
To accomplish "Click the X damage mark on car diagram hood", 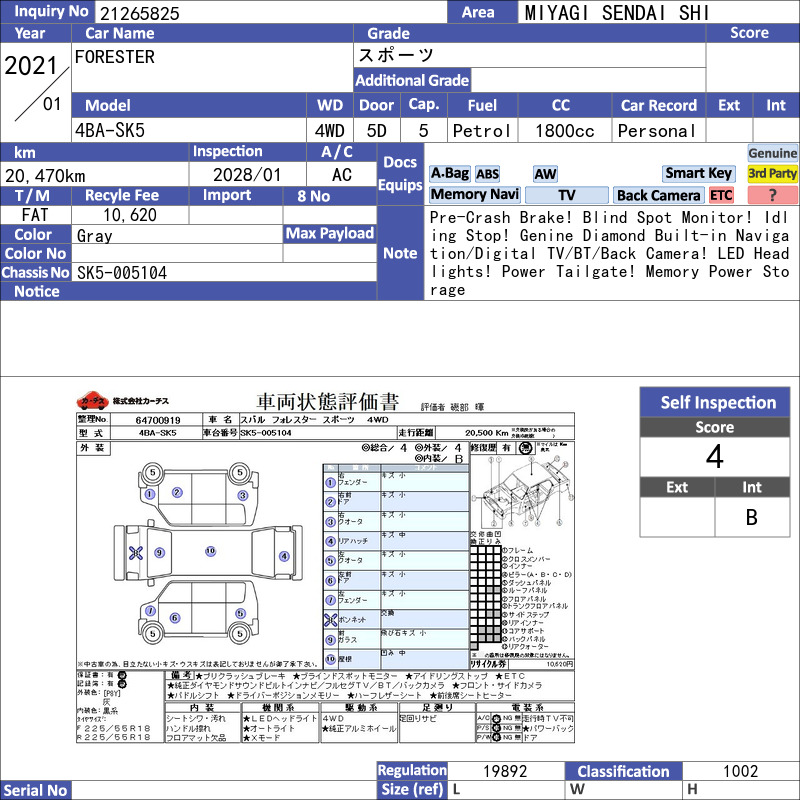I will [x=136, y=553].
